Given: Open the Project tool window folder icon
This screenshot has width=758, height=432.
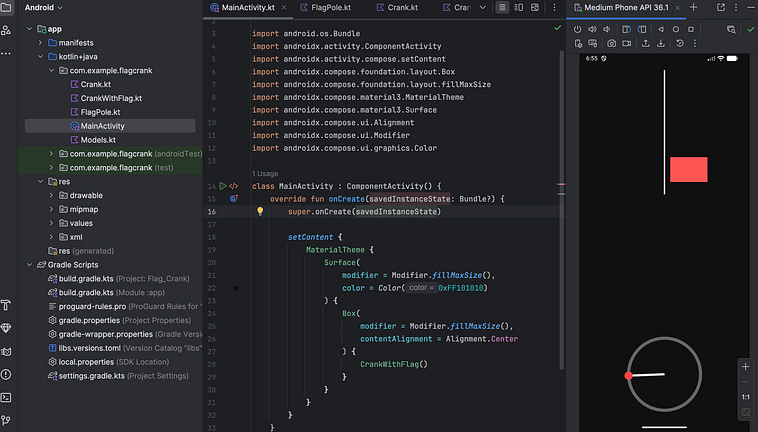Looking at the screenshot, I should pyautogui.click(x=6, y=7).
